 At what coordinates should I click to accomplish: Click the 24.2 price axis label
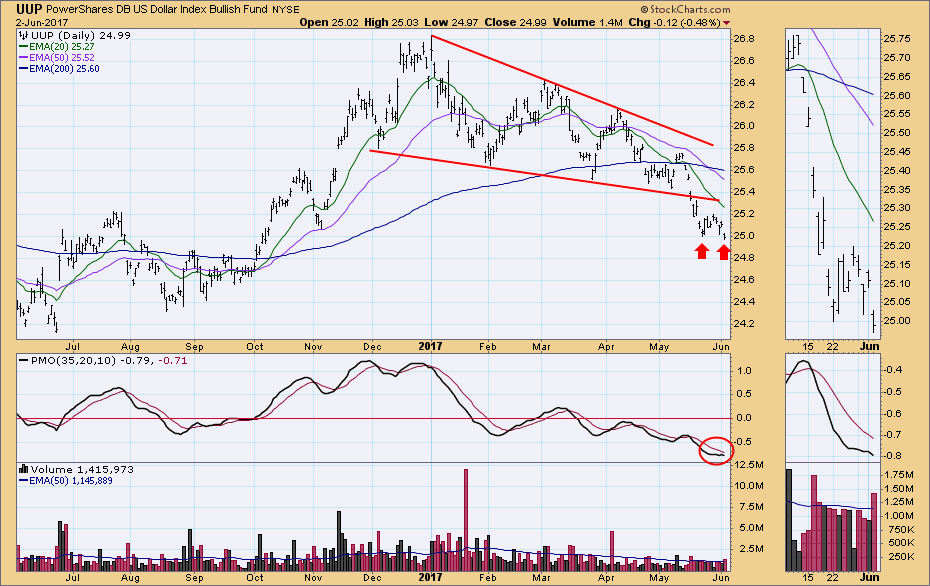(744, 323)
